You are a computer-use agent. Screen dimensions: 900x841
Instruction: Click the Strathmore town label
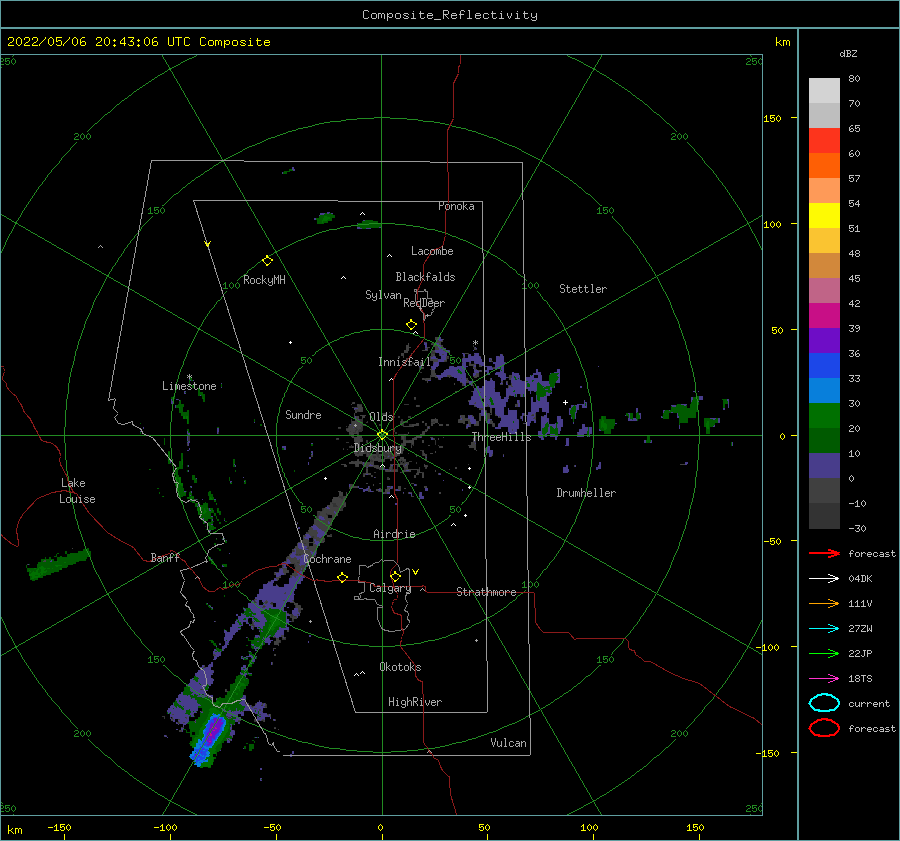[486, 592]
